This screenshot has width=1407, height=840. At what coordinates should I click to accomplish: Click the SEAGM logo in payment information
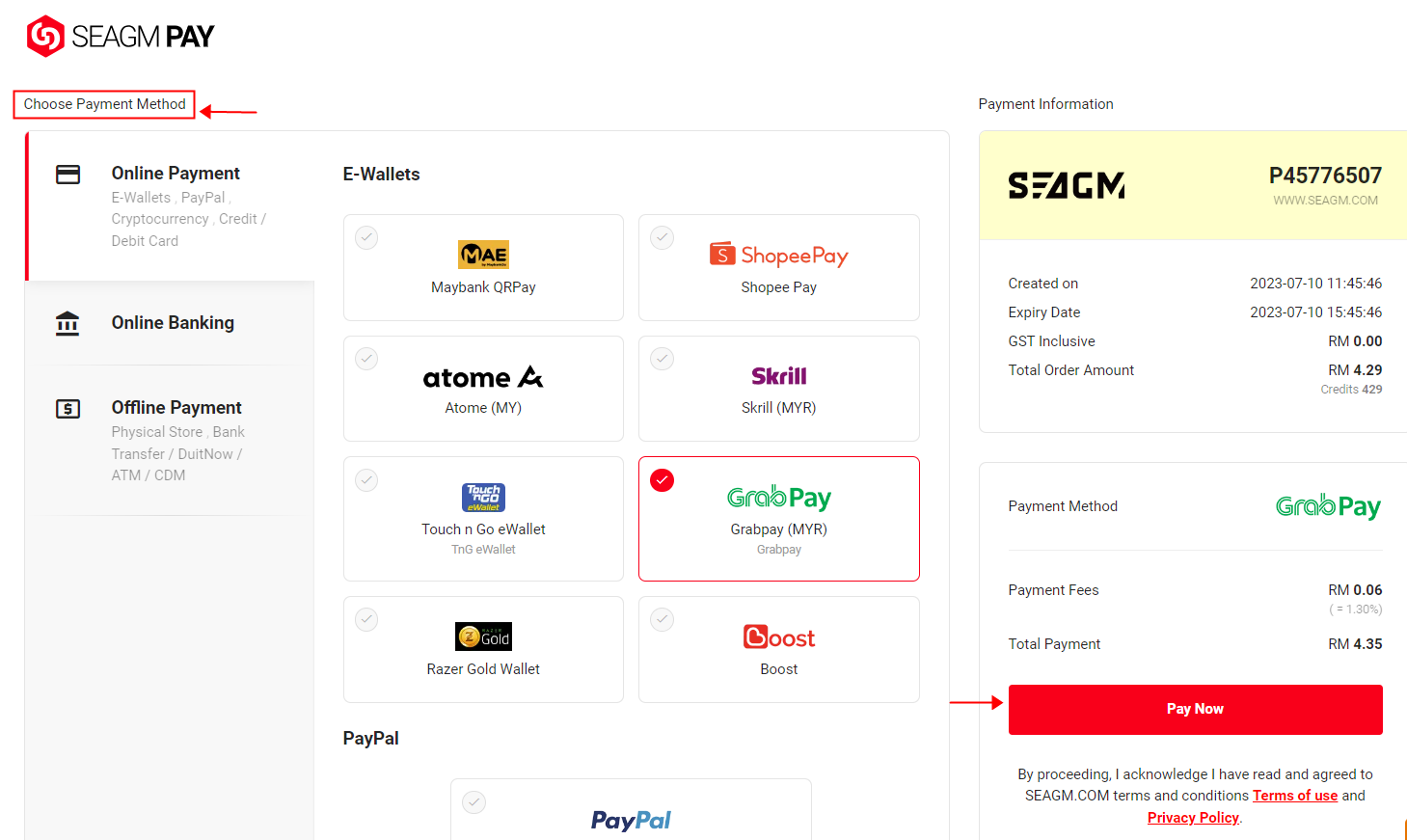tap(1067, 185)
